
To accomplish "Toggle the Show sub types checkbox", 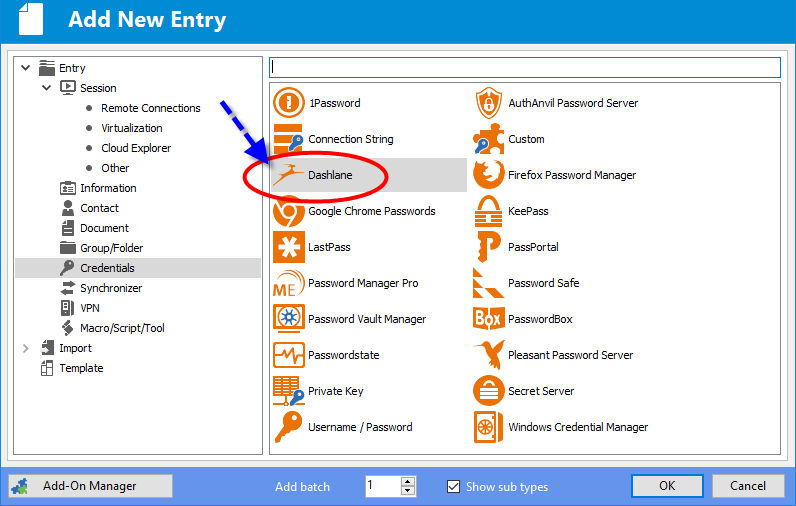I will coord(453,487).
